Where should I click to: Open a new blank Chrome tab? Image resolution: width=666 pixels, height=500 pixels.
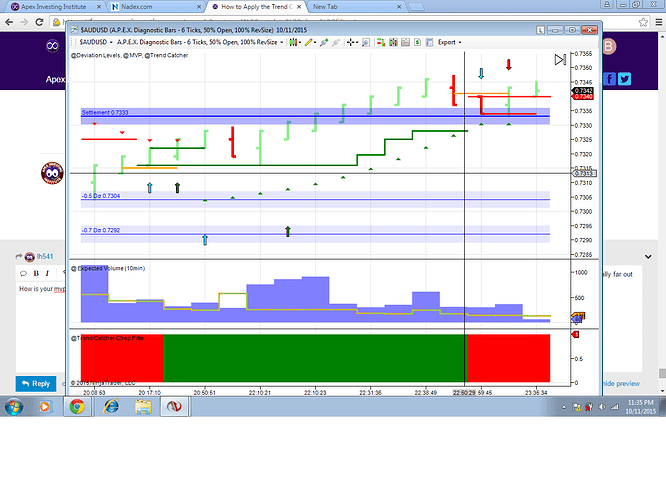click(x=416, y=7)
